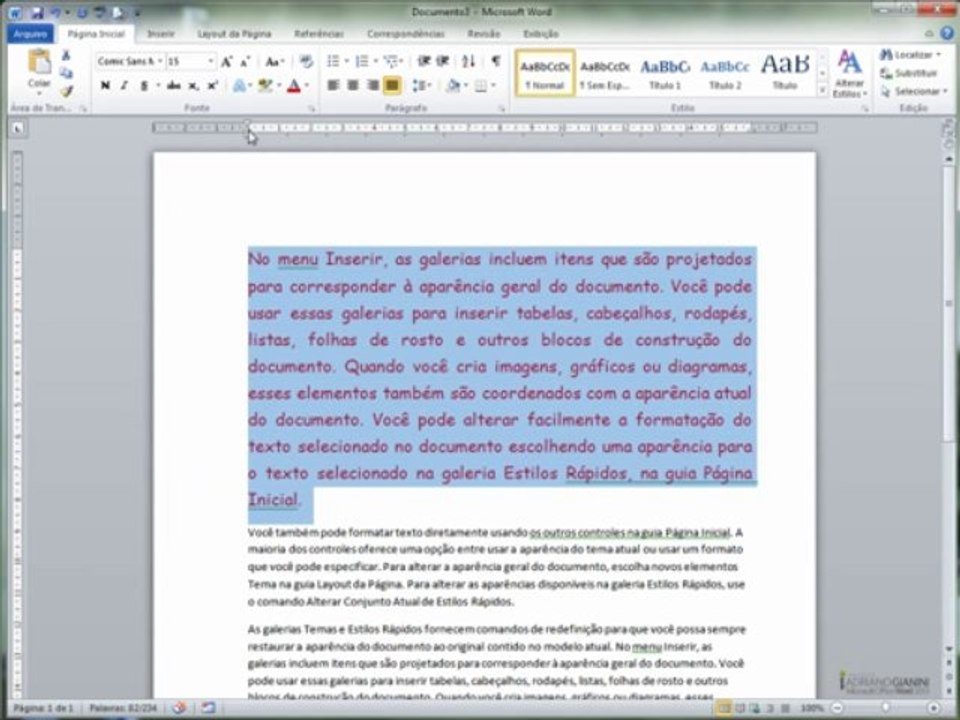Apply superscript formatting

point(212,86)
